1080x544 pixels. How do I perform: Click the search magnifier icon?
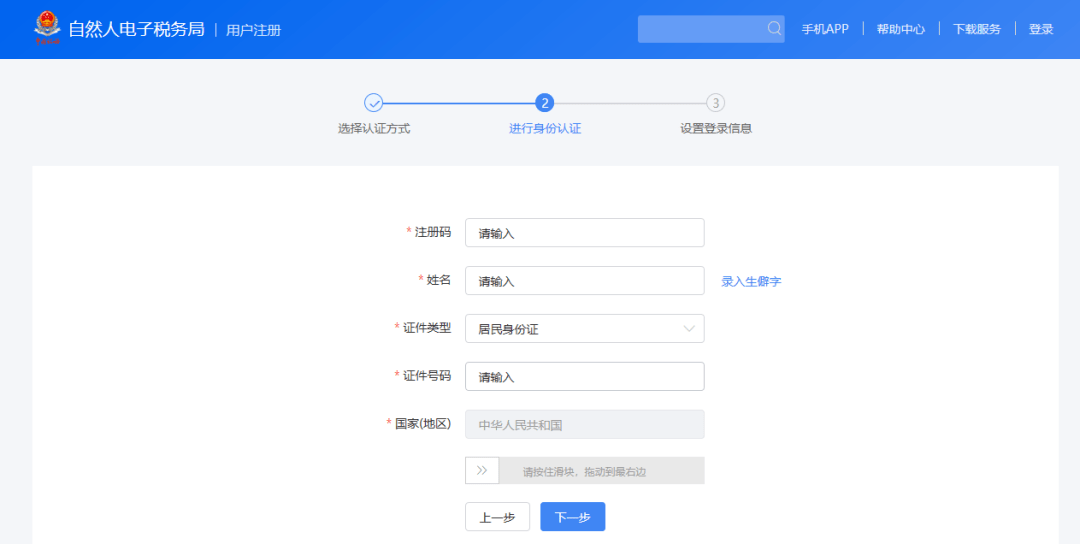(x=774, y=28)
